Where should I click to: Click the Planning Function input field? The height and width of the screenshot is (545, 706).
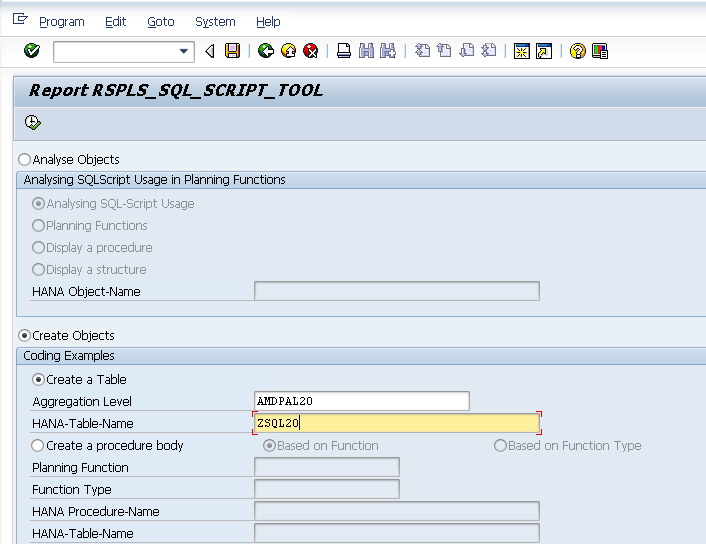tap(327, 467)
